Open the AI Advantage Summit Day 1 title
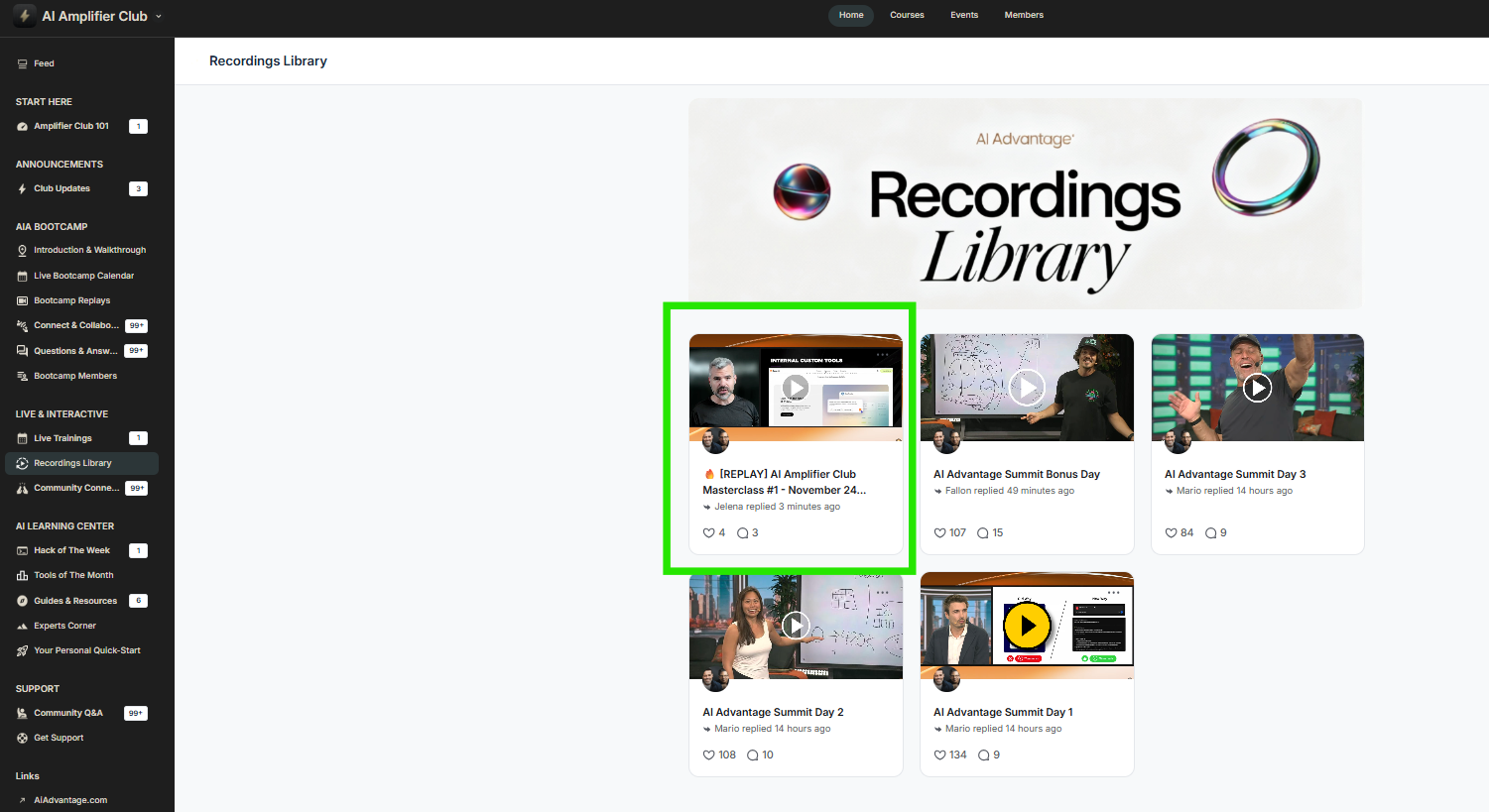The width and height of the screenshot is (1489, 812). (1003, 712)
